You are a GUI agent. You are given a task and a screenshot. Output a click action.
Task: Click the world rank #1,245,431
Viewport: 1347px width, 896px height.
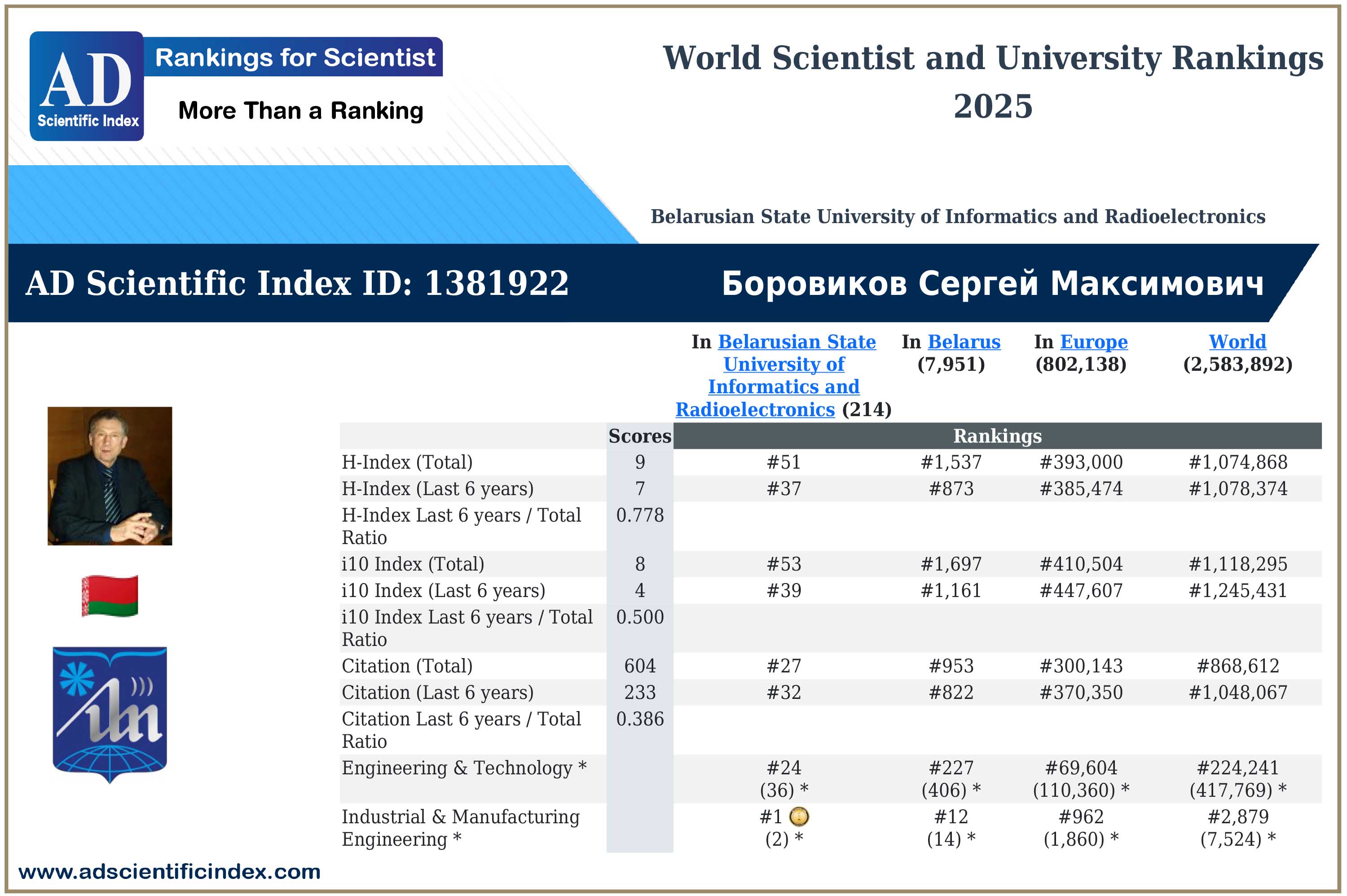1238,590
